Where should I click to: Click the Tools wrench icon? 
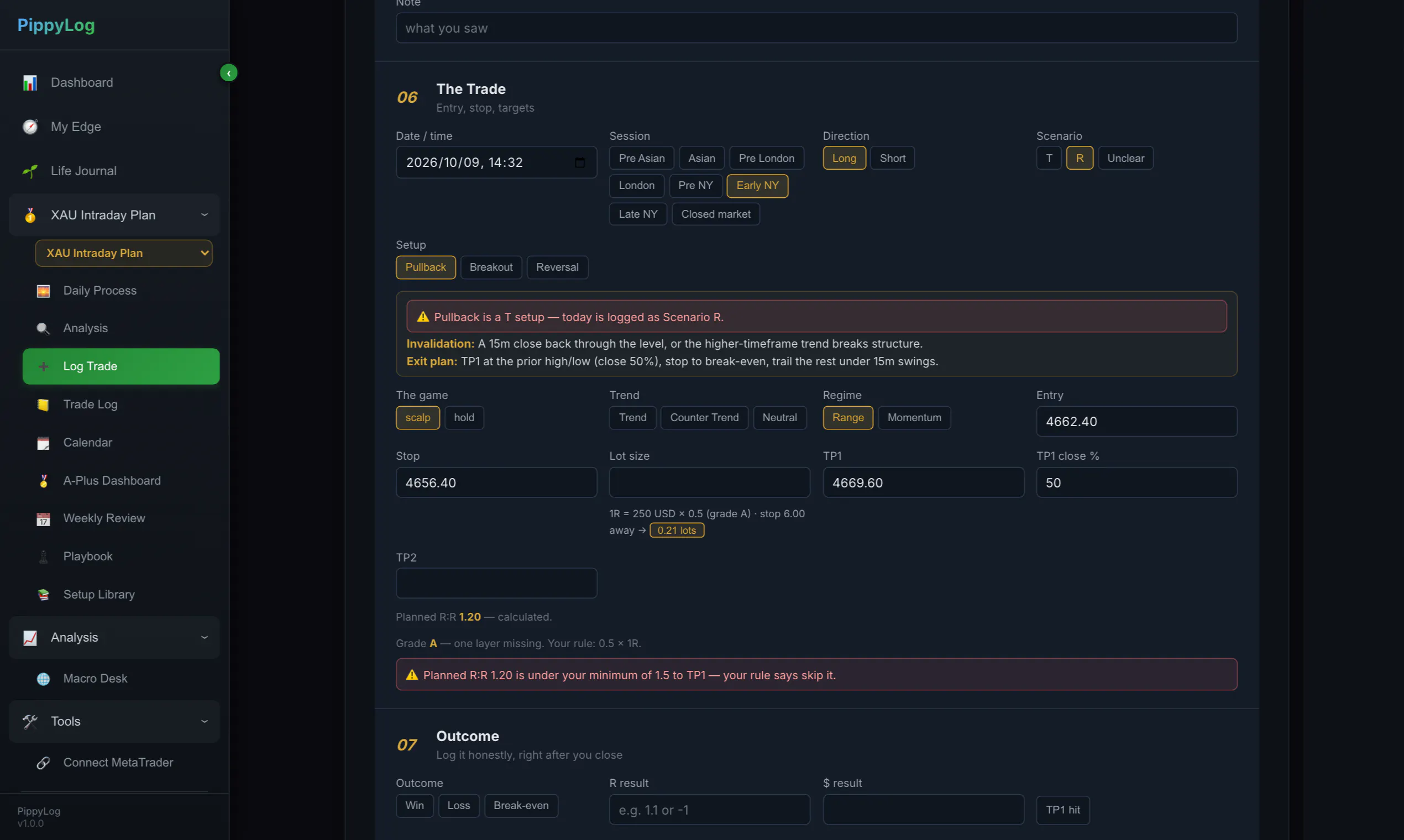(x=30, y=721)
